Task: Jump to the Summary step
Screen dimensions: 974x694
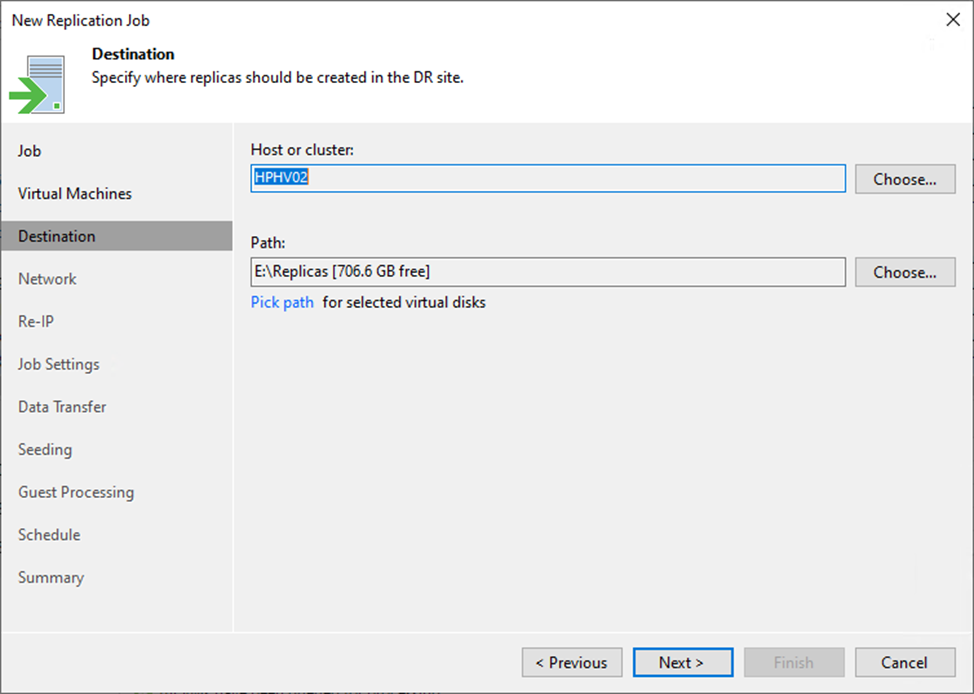Action: pyautogui.click(x=51, y=578)
